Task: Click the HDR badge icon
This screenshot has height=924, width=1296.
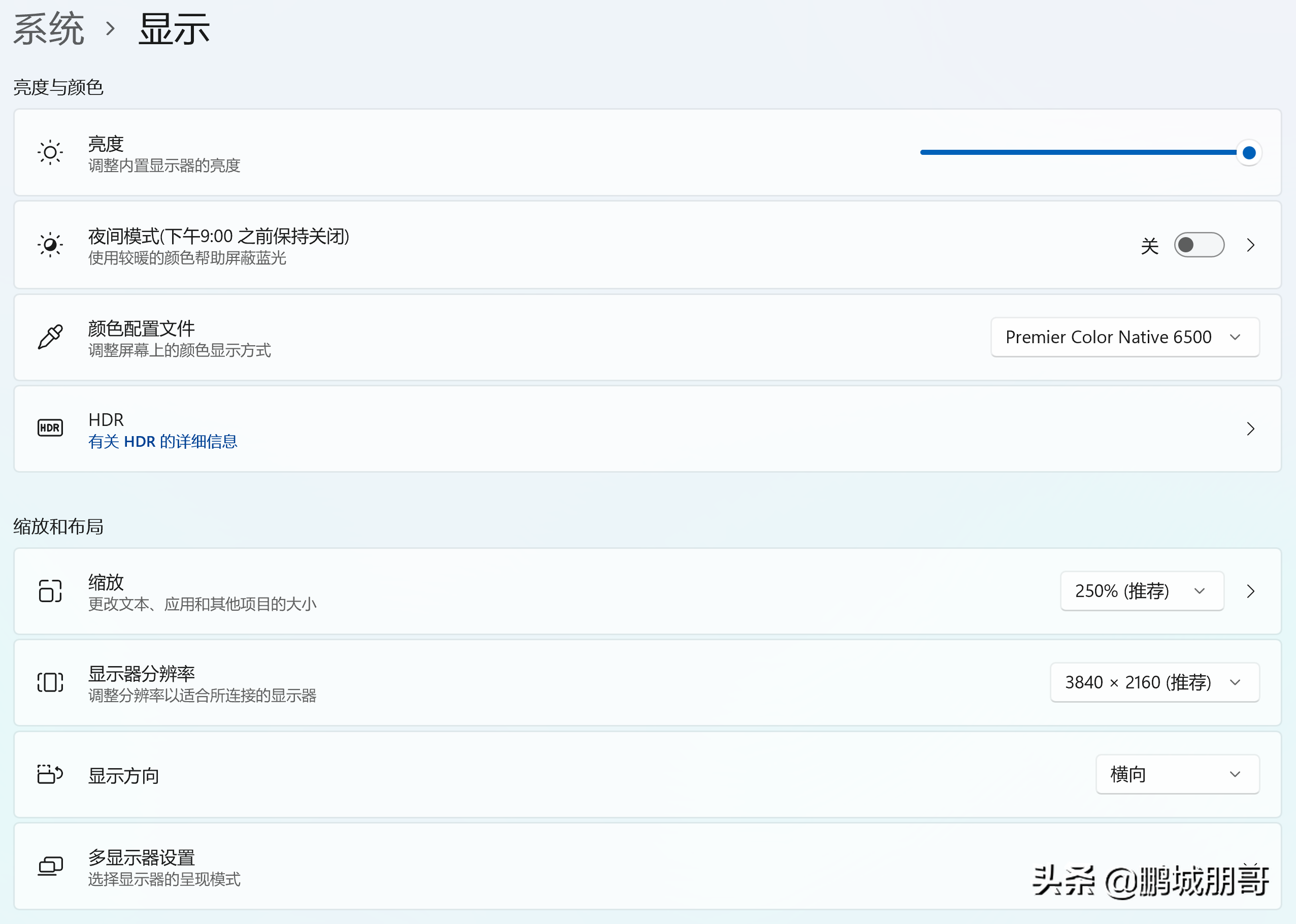Action: [x=50, y=428]
